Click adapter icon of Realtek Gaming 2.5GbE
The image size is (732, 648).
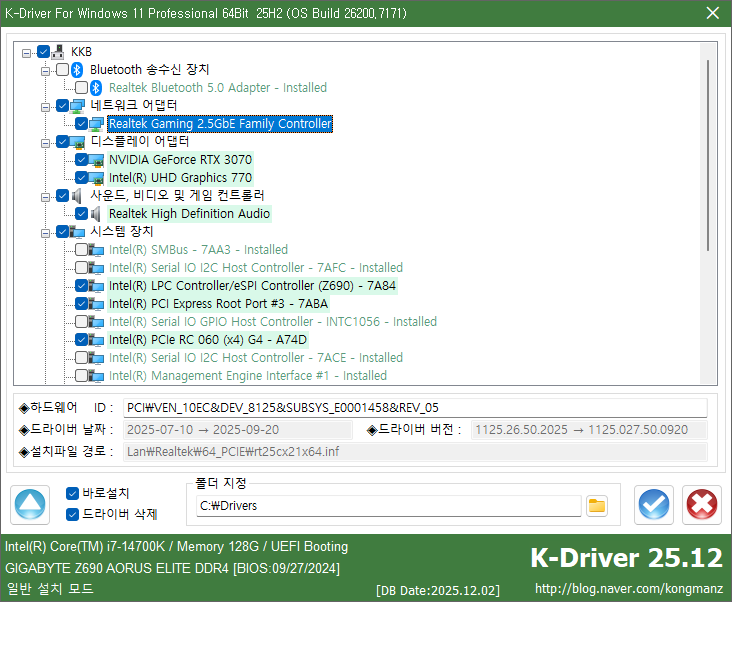tap(96, 124)
